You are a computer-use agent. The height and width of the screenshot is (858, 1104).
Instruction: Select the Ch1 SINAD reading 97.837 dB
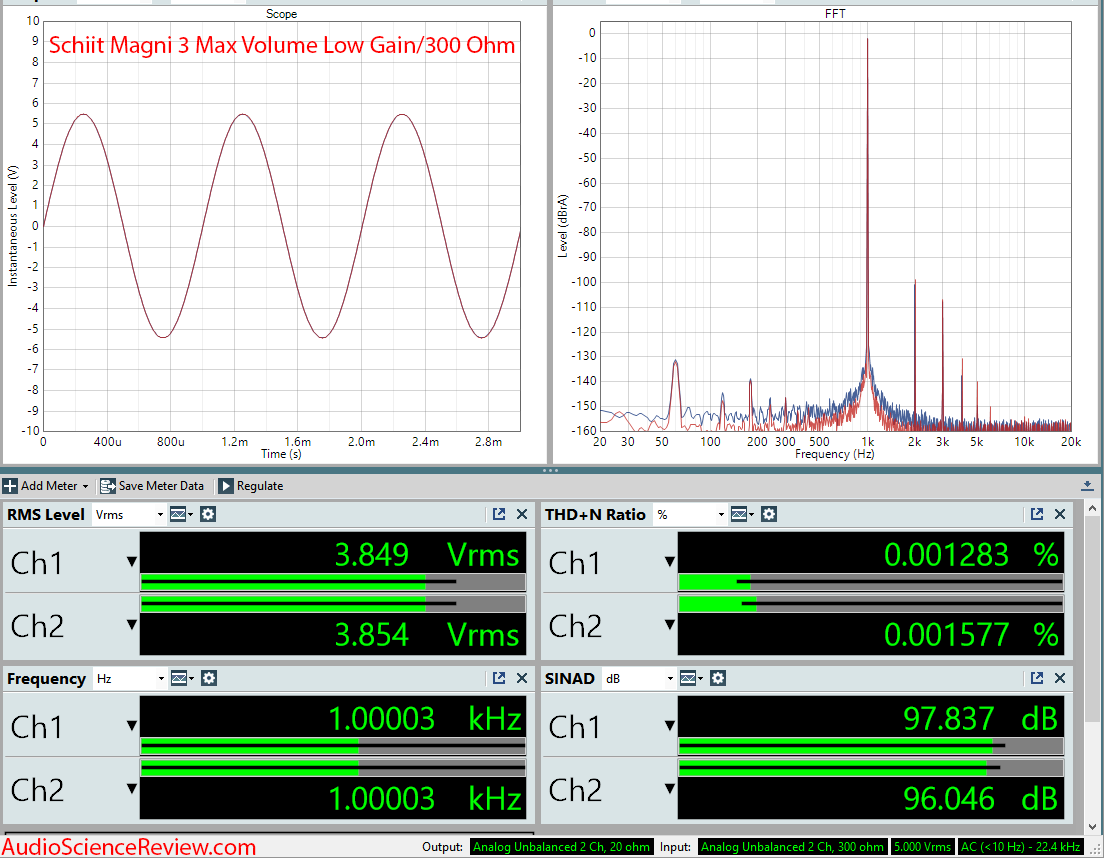point(981,719)
